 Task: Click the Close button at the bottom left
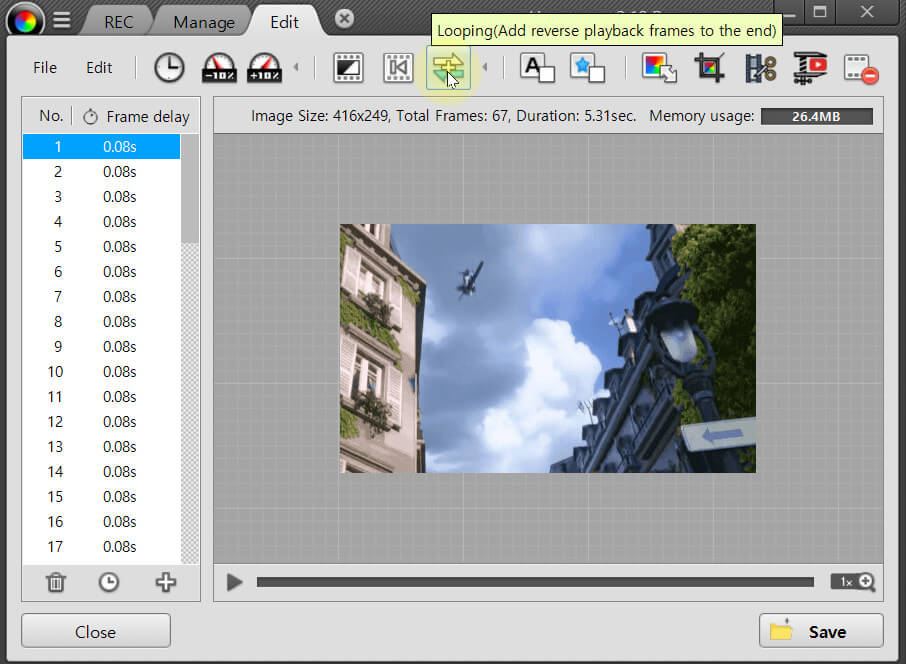tap(96, 631)
